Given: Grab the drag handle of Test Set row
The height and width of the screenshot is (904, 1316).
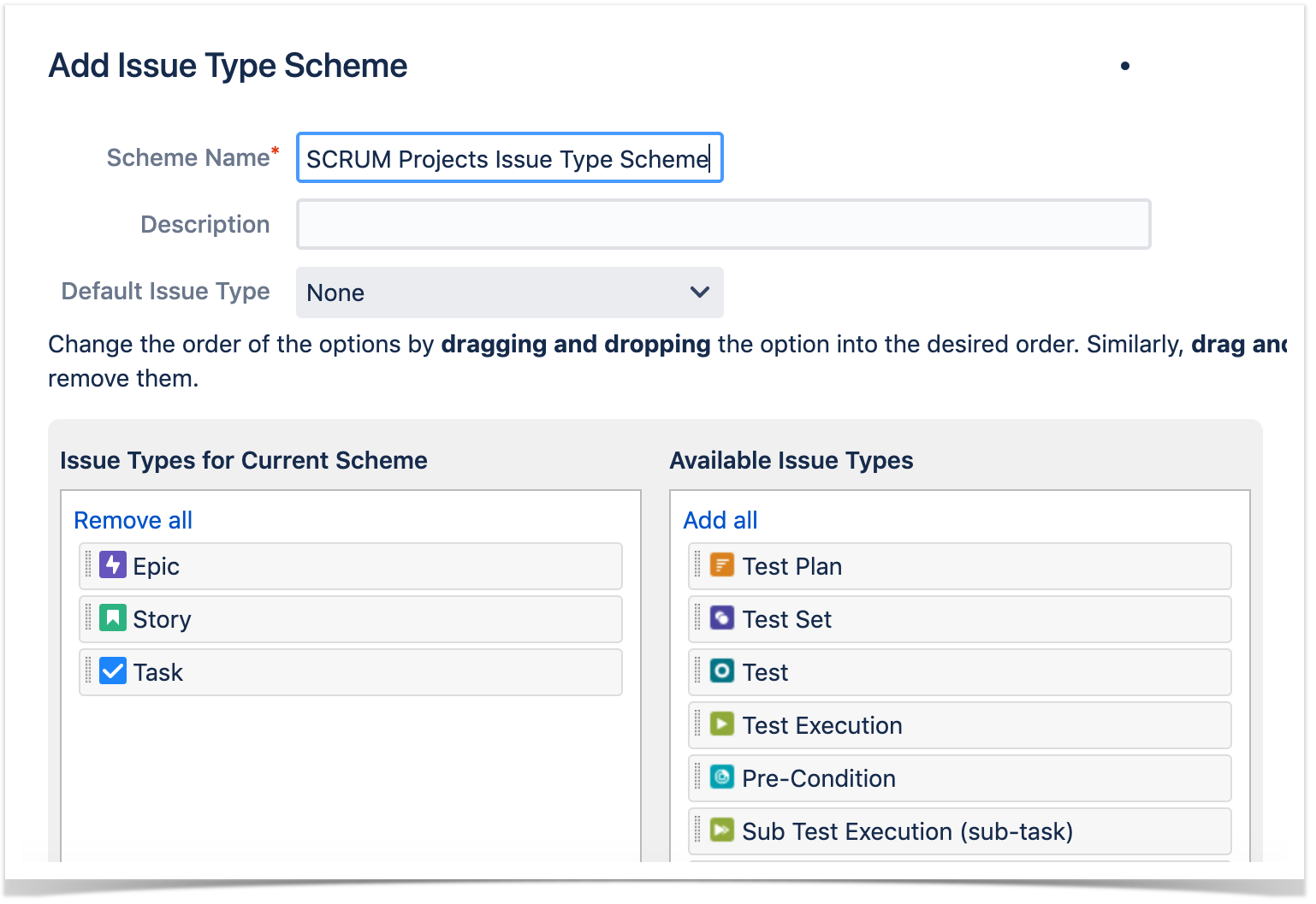Looking at the screenshot, I should (x=697, y=618).
